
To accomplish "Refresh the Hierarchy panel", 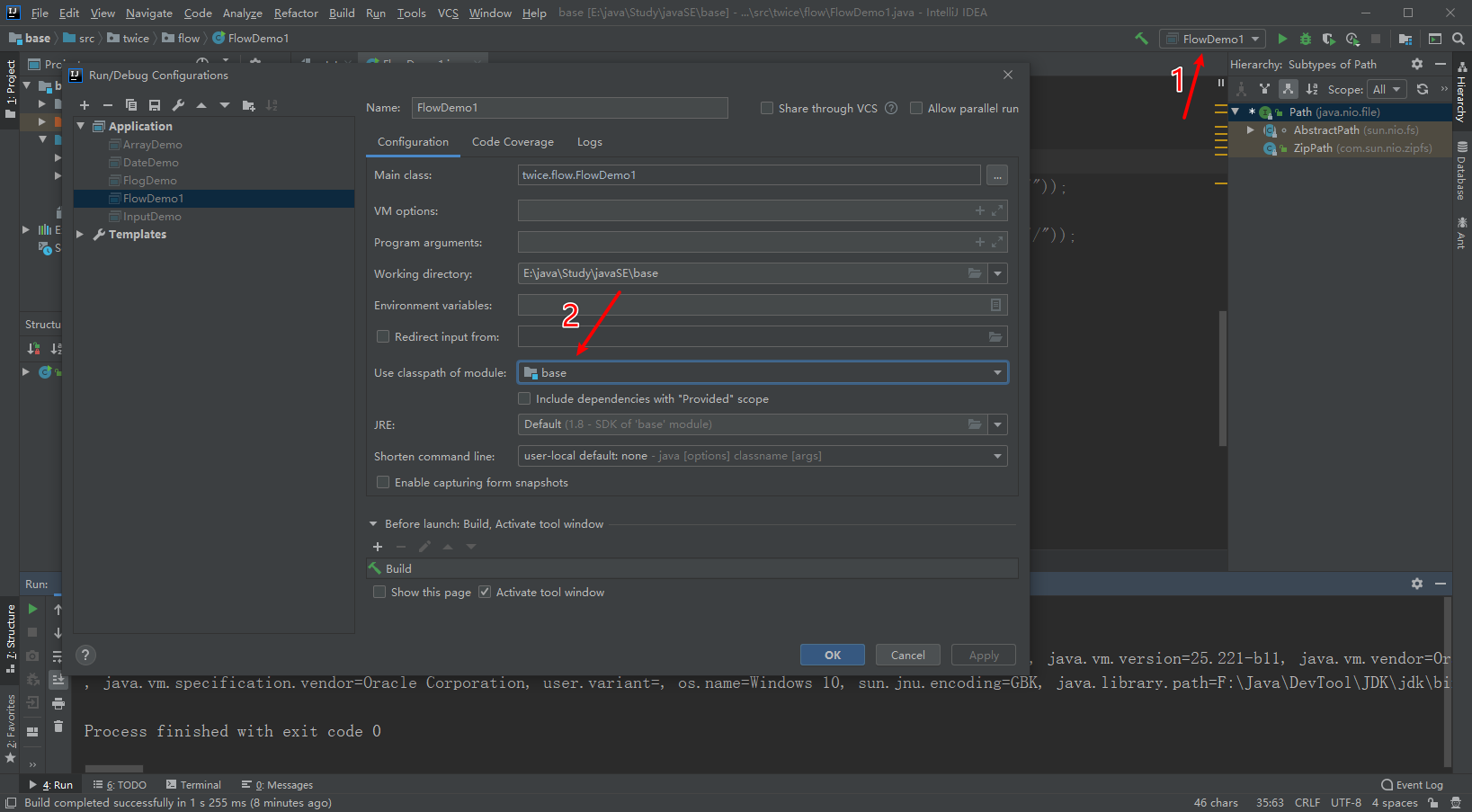I will [1423, 89].
